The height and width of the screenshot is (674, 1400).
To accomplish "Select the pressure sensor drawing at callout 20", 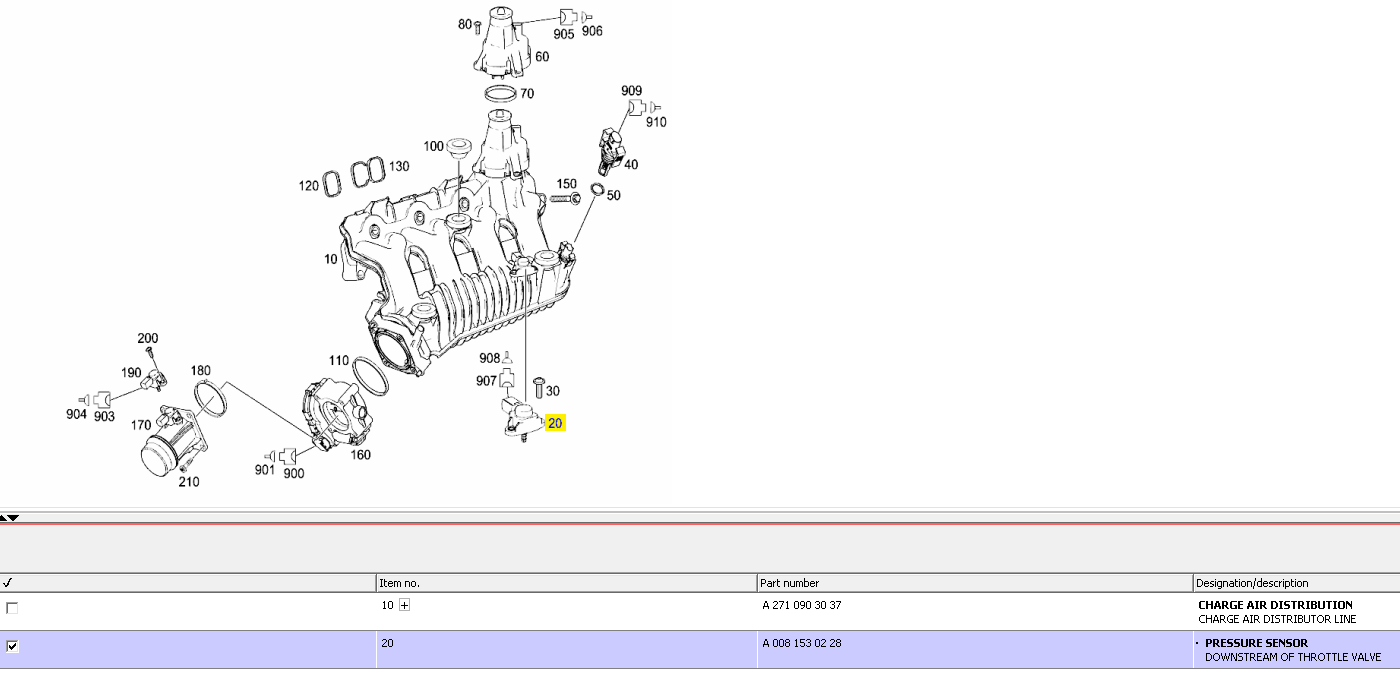I will tap(522, 418).
